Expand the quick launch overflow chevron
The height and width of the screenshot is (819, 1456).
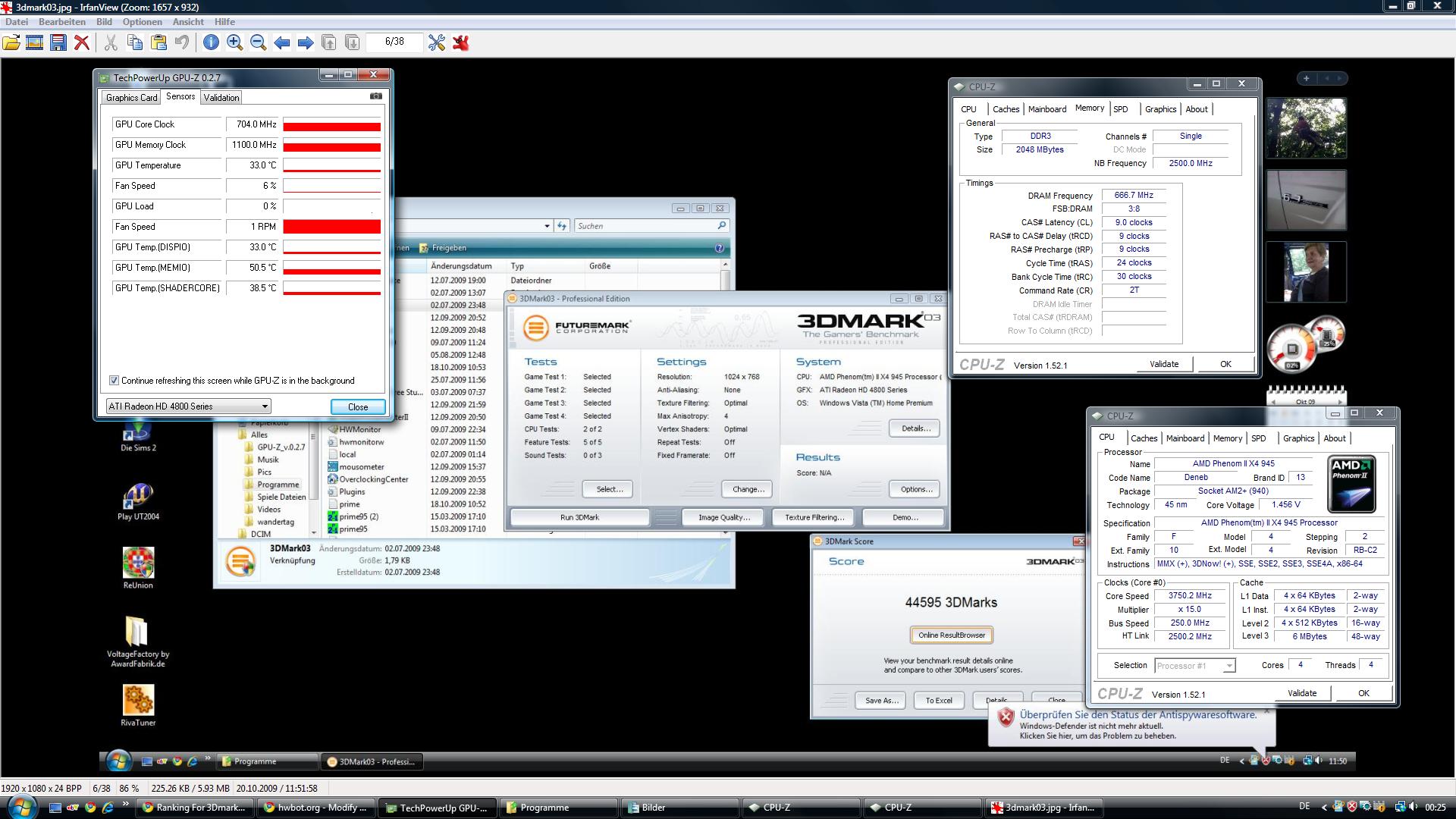pos(125,805)
